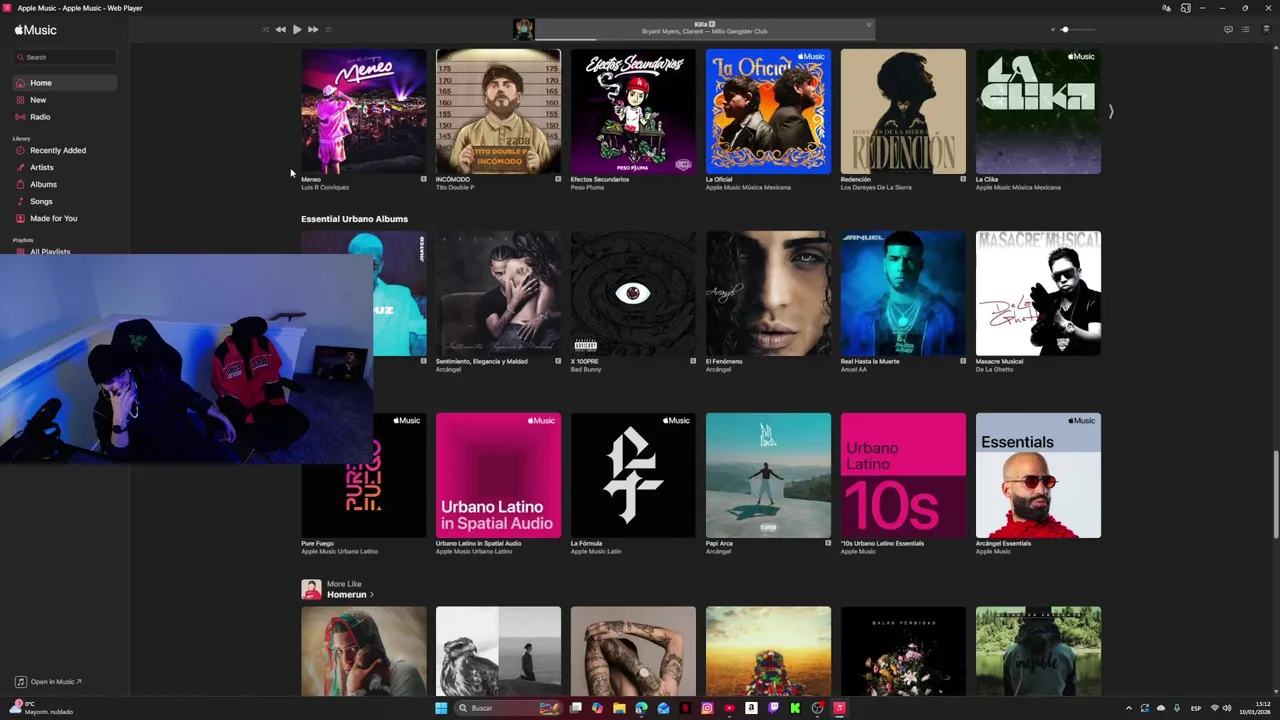Open the Meneo album cover
Viewport: 1280px width, 720px height.
click(363, 111)
